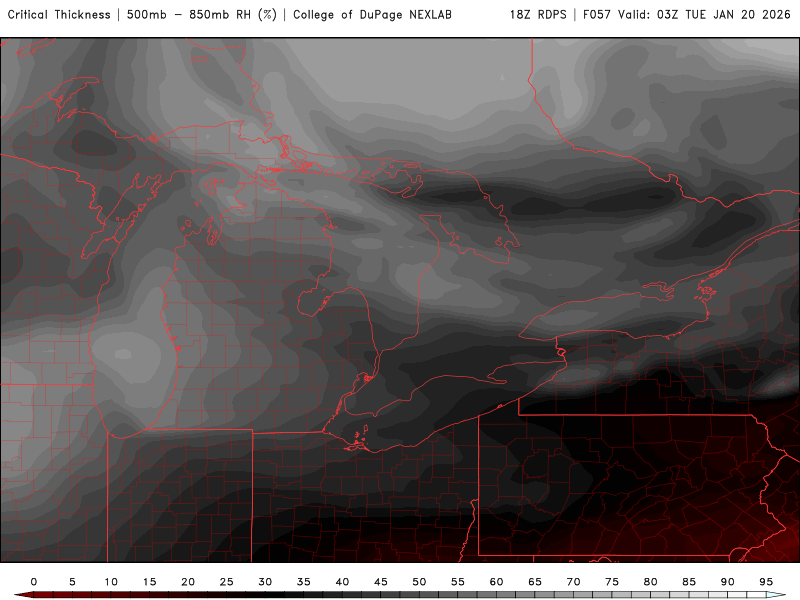800x600 pixels.
Task: Click the 35 label on the legend
Action: point(304,582)
